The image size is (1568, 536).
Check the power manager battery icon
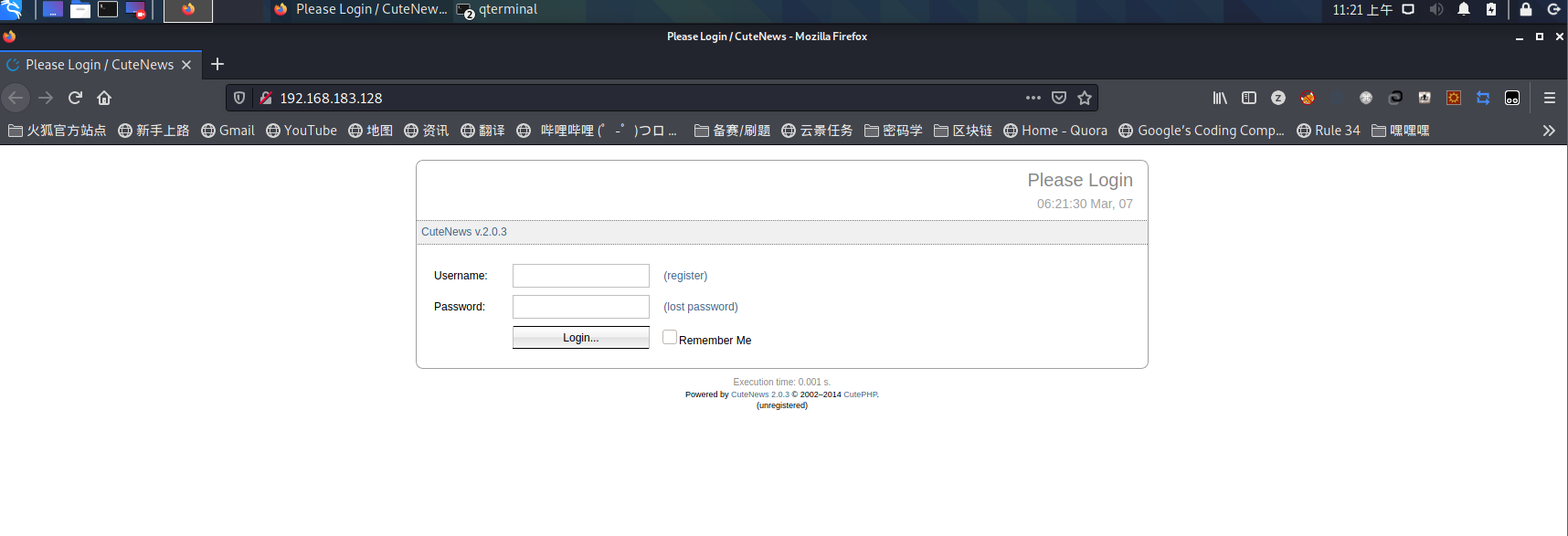(x=1491, y=10)
